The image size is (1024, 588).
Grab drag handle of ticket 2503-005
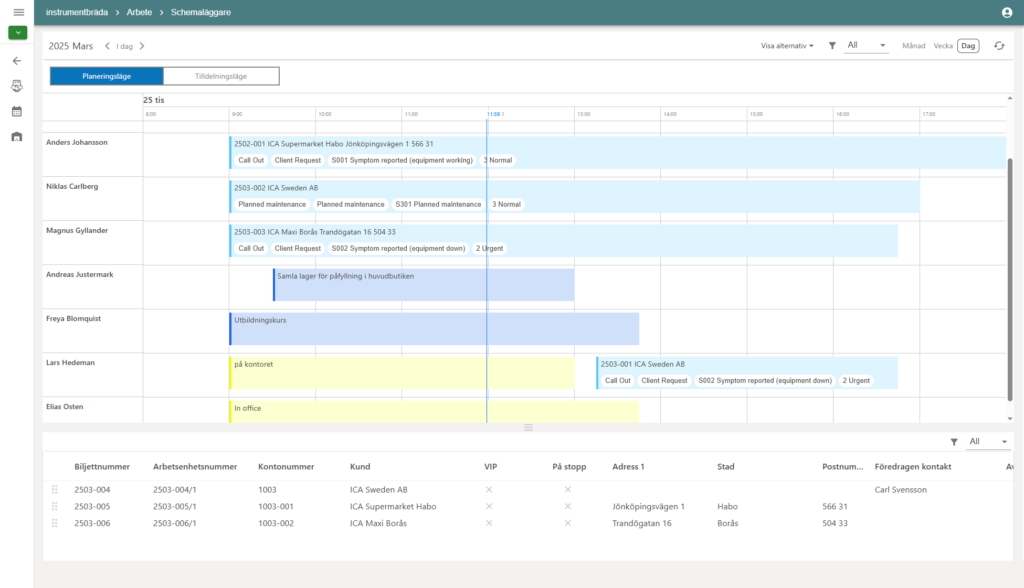pyautogui.click(x=55, y=506)
